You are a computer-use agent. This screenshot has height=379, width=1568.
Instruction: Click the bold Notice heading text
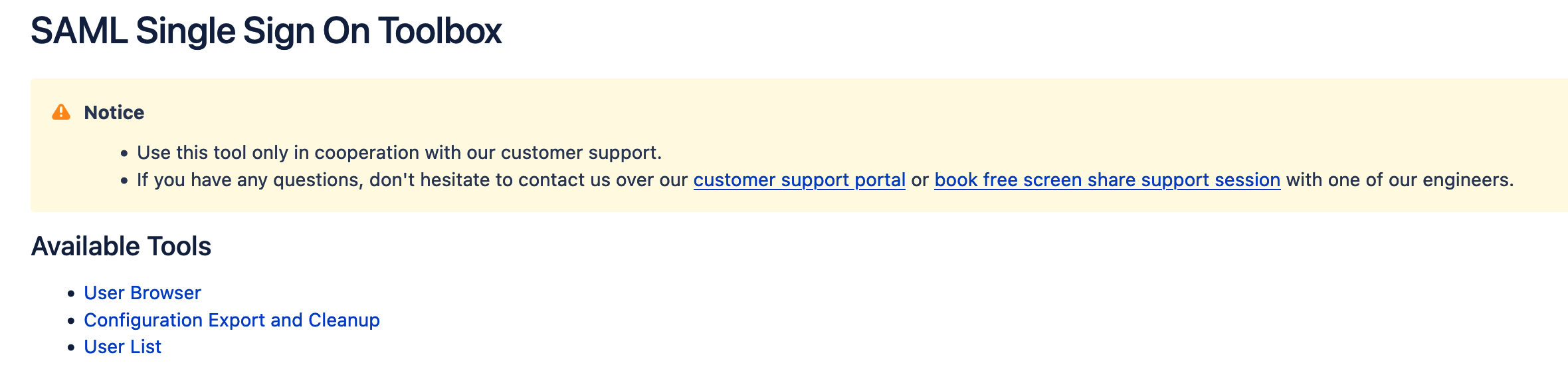(114, 112)
